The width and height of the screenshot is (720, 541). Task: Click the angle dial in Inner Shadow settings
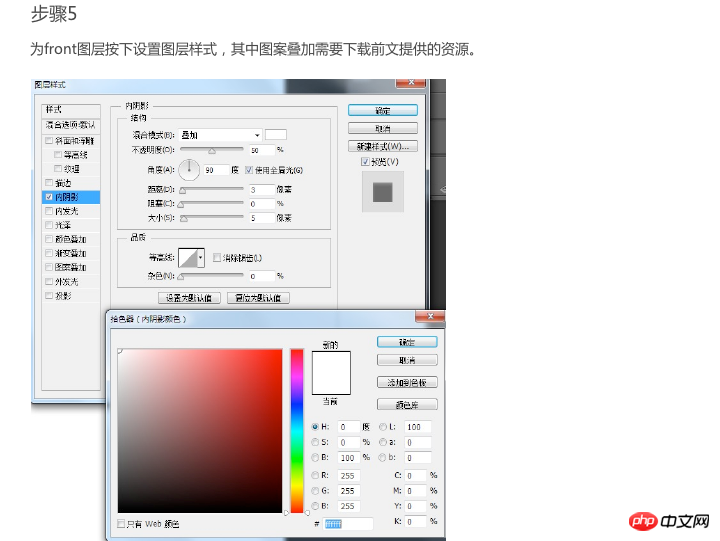pos(189,170)
